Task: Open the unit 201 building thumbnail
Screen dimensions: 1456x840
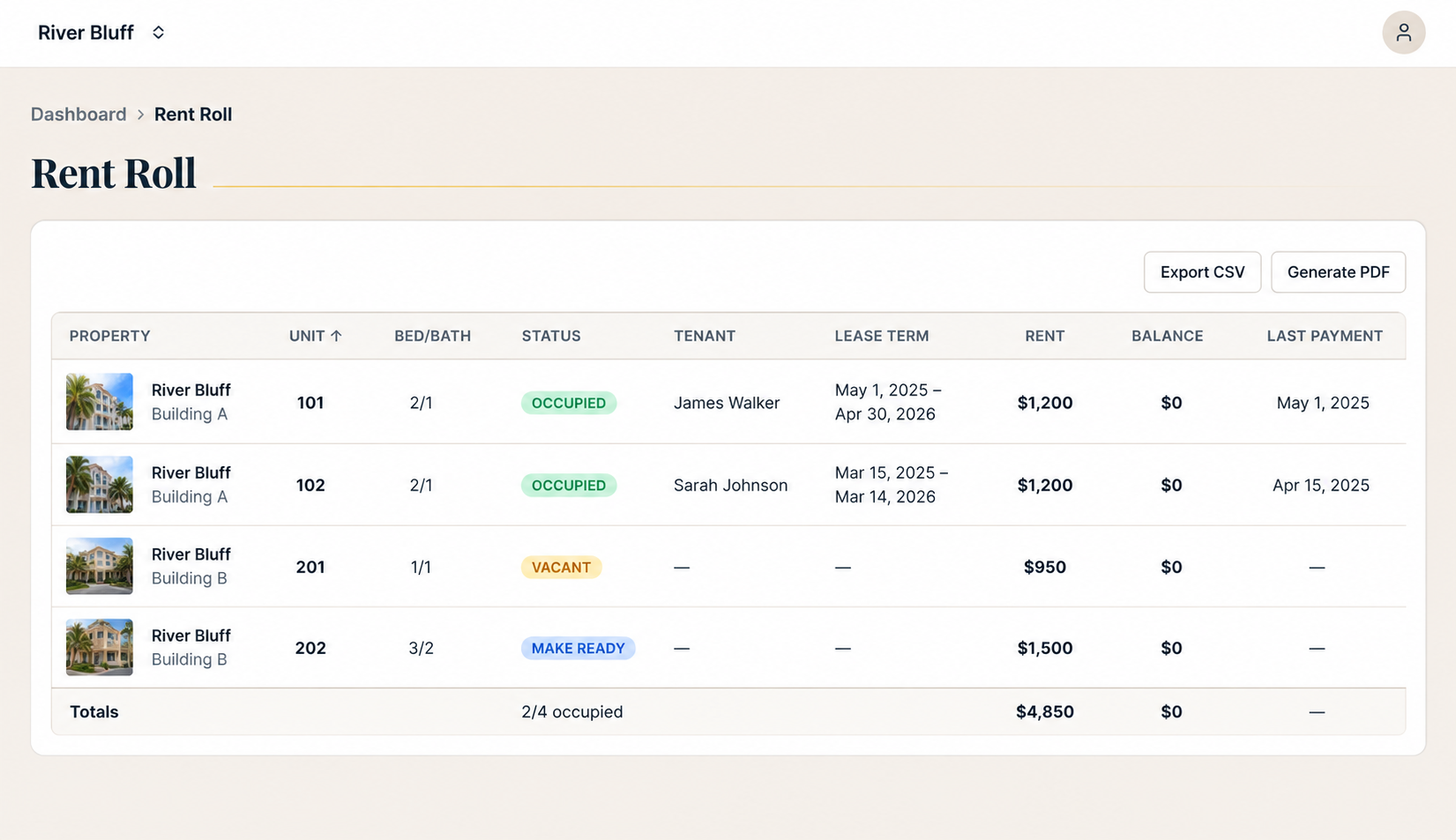Action: click(x=100, y=566)
